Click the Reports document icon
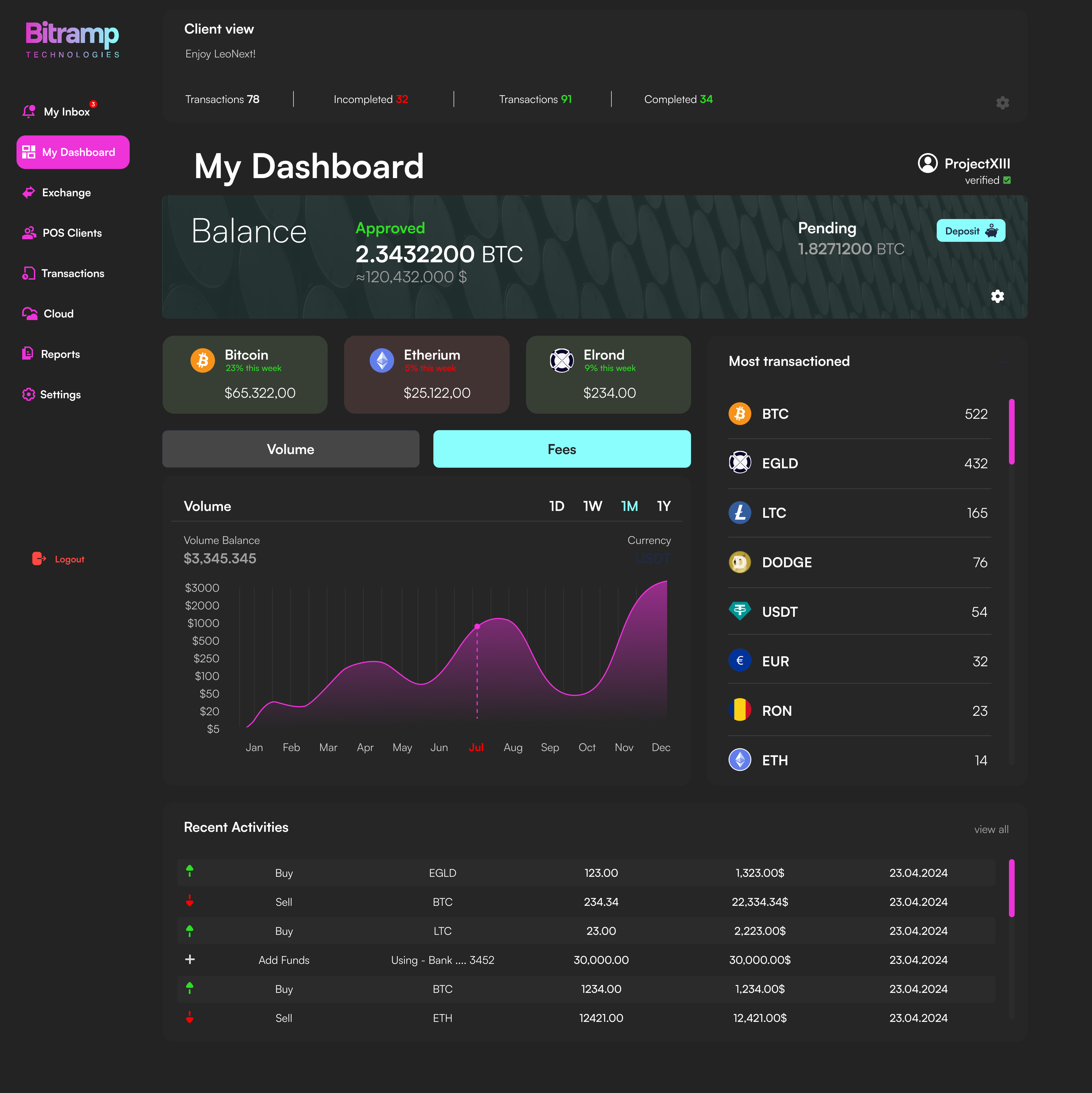 pyautogui.click(x=28, y=354)
